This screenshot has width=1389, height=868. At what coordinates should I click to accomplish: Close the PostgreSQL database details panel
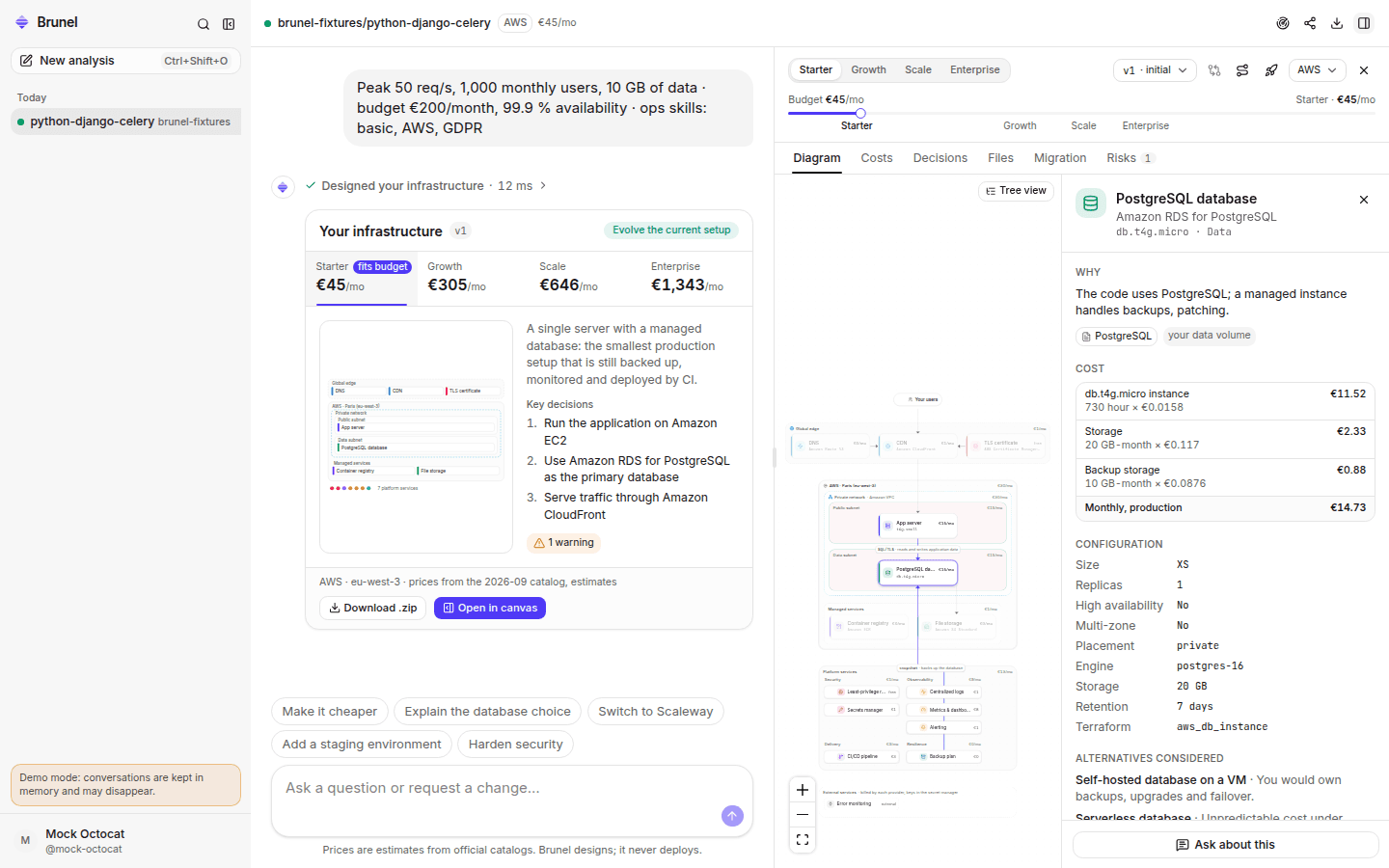(x=1364, y=200)
